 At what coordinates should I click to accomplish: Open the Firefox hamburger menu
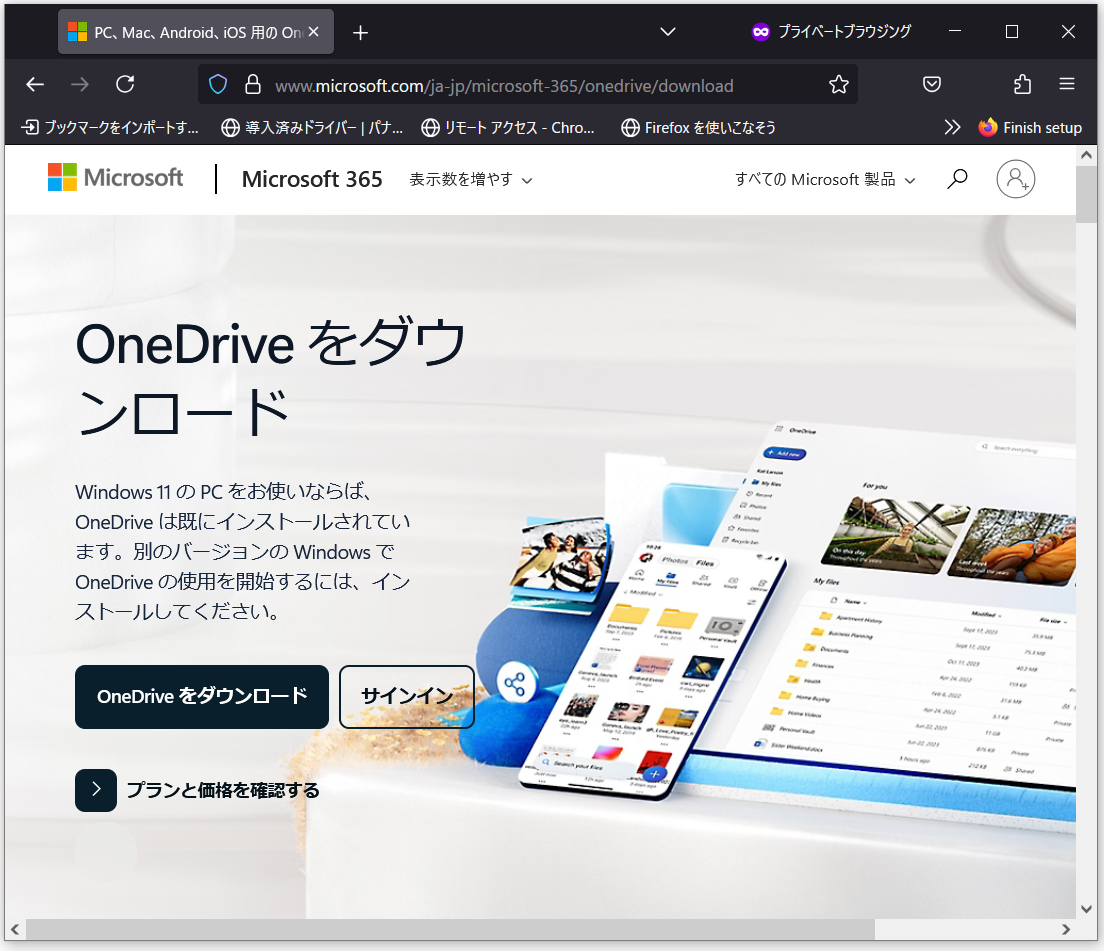point(1067,84)
